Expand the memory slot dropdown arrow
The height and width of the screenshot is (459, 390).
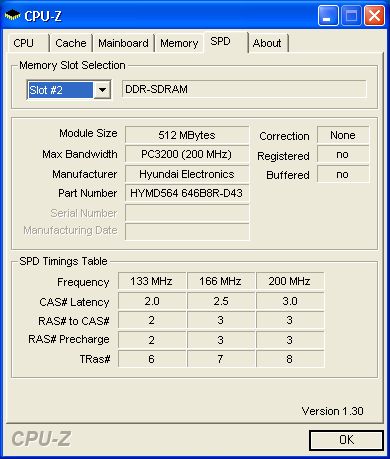click(x=102, y=90)
